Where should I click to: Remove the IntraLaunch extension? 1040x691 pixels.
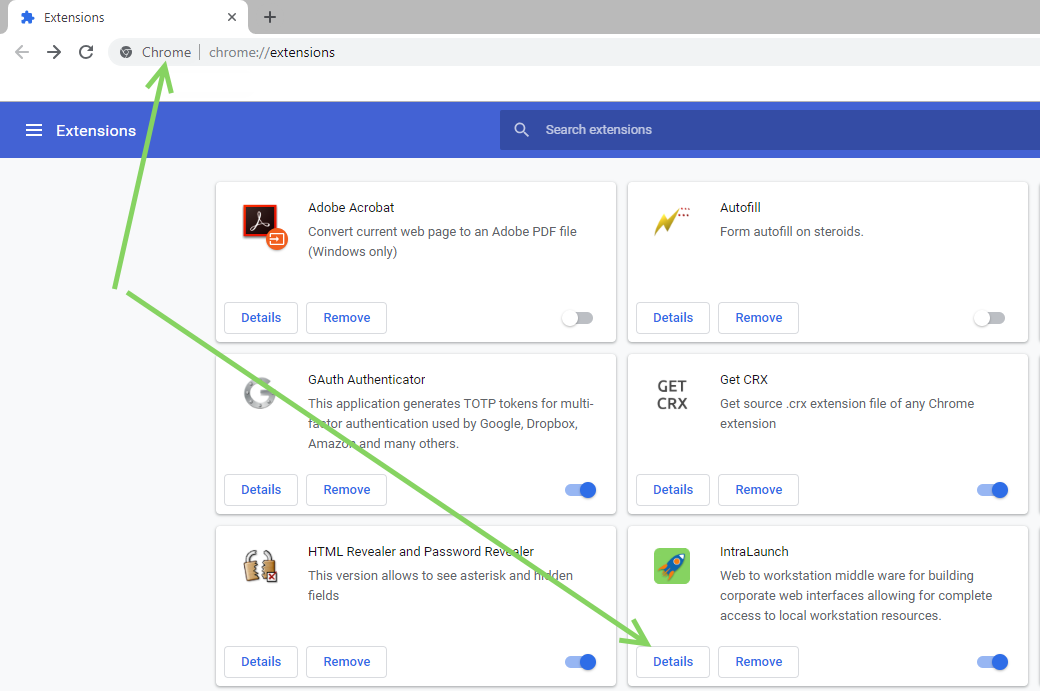tap(758, 662)
